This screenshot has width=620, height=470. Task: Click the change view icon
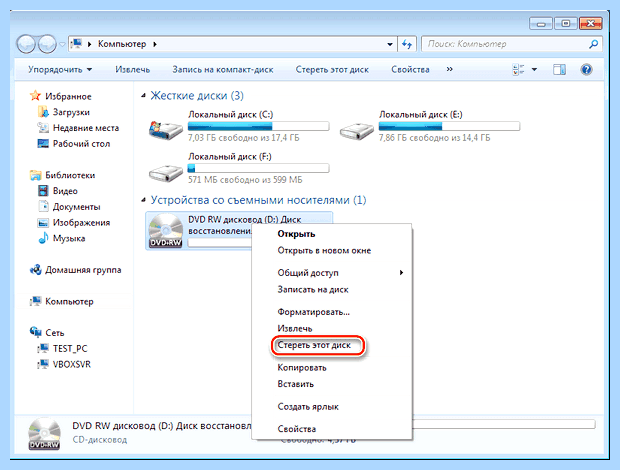coord(518,70)
